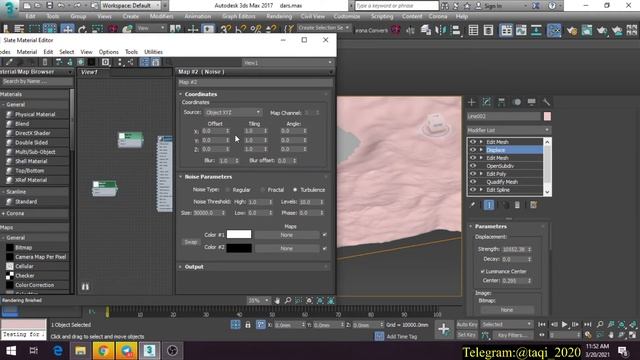Open the Display command panel tab
Image resolution: width=640 pixels, height=360 pixels.
click(531, 102)
